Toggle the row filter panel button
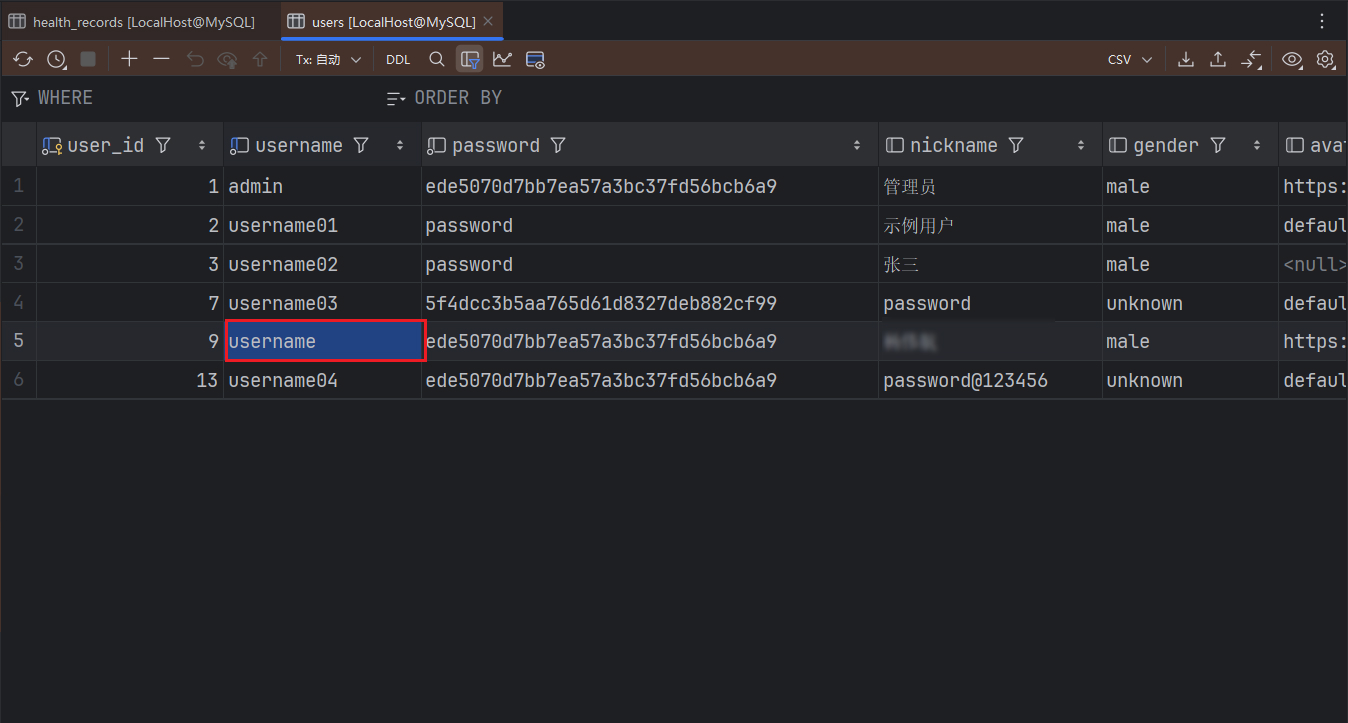This screenshot has width=1348, height=723. 470,59
